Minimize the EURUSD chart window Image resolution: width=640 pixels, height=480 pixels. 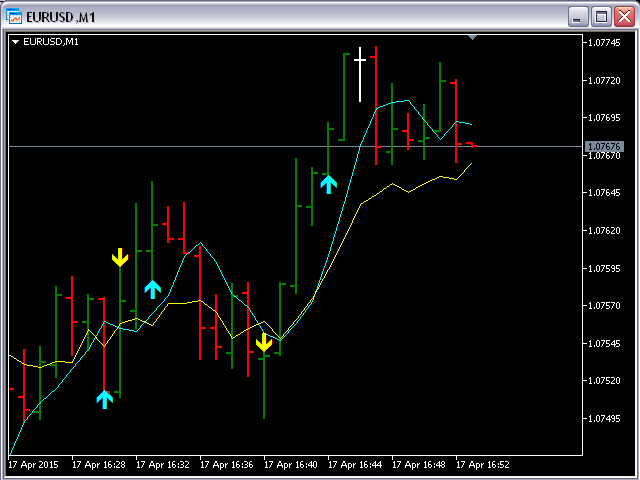tap(578, 17)
